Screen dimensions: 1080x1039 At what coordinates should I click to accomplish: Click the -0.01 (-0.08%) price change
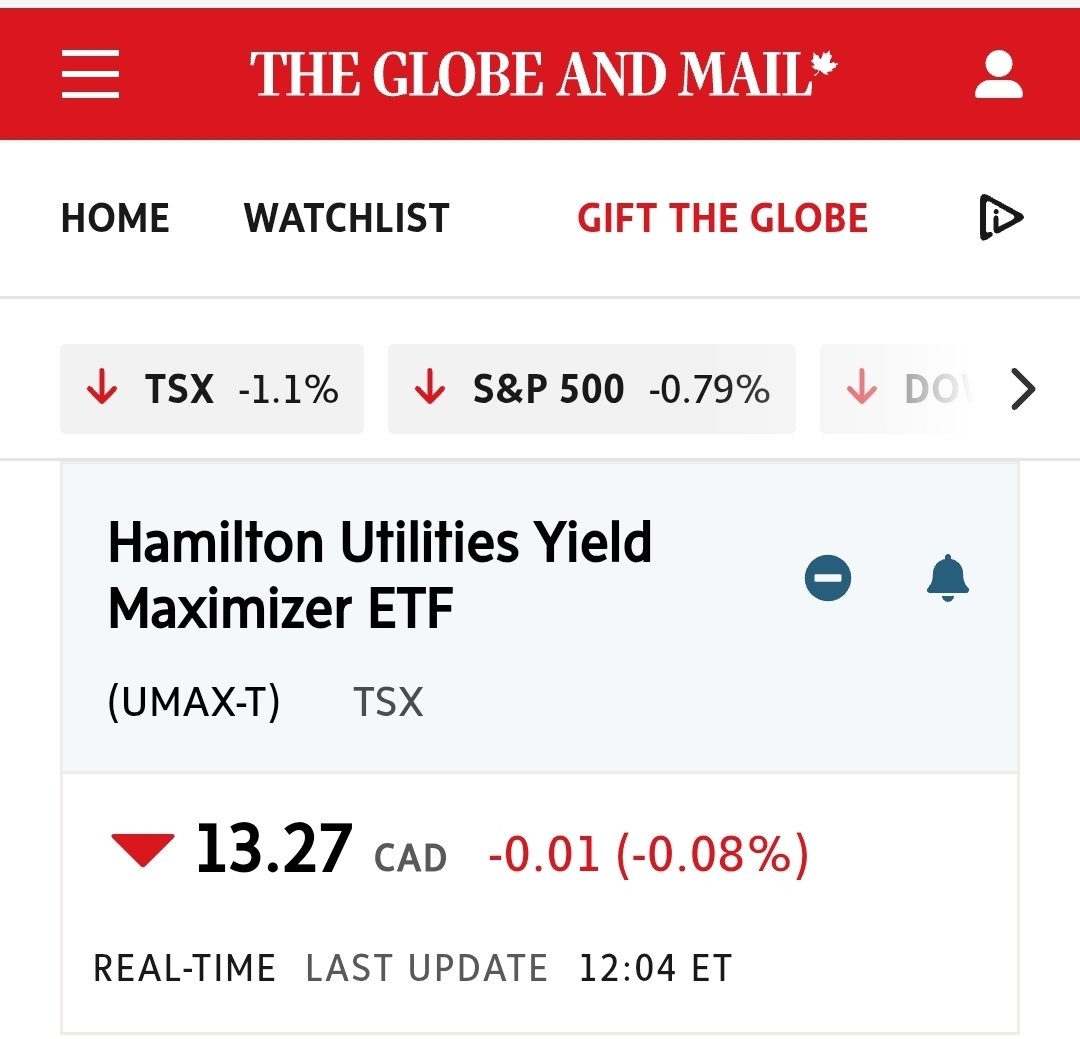(647, 856)
